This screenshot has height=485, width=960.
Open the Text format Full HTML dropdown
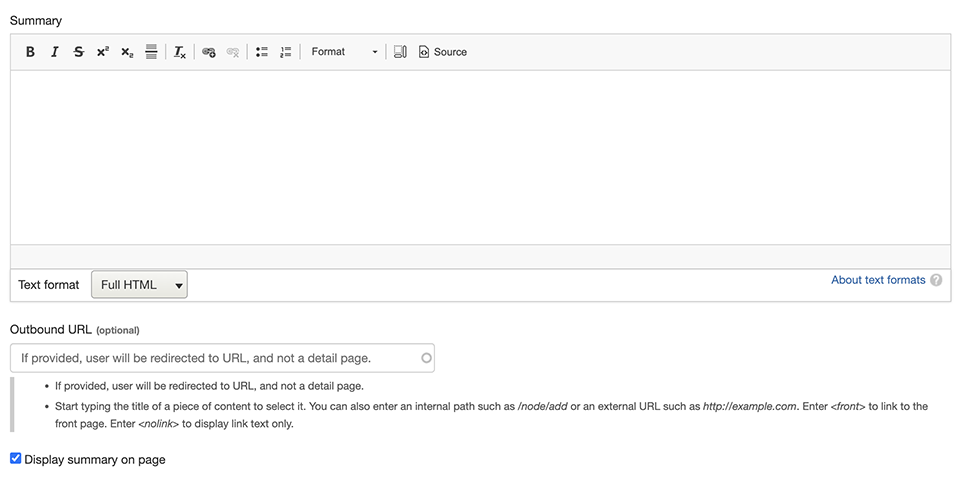pos(140,285)
